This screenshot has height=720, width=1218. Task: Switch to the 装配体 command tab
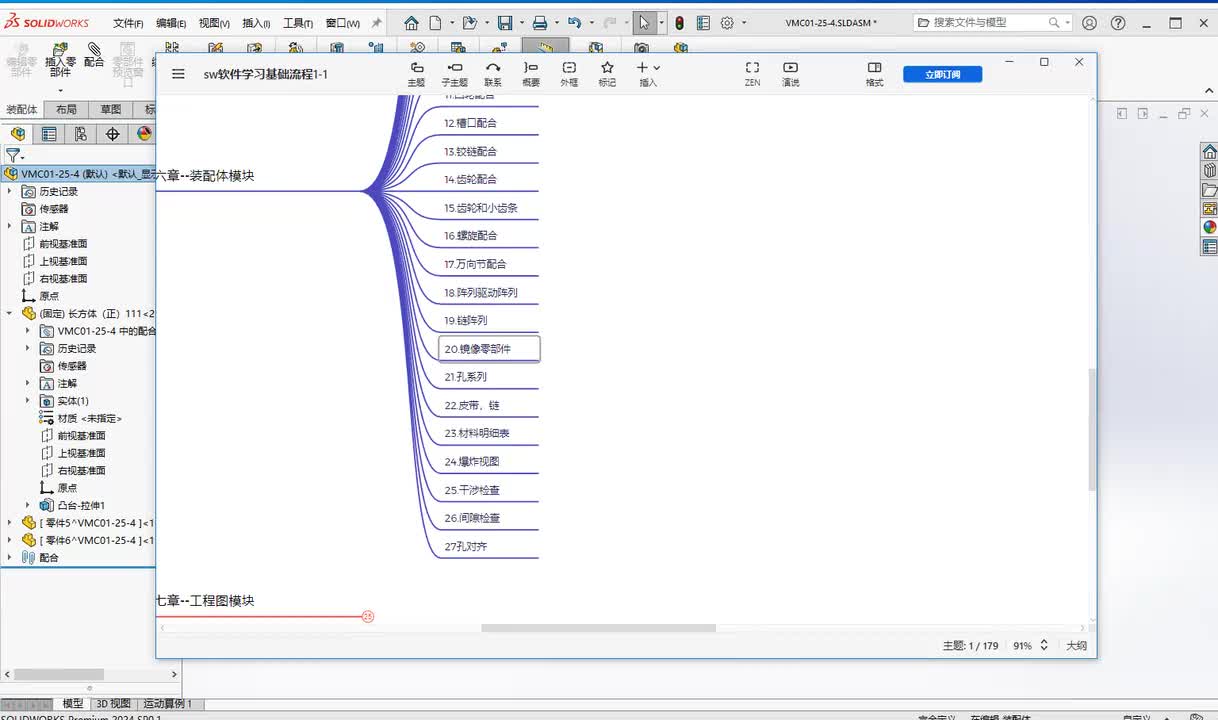point(21,110)
